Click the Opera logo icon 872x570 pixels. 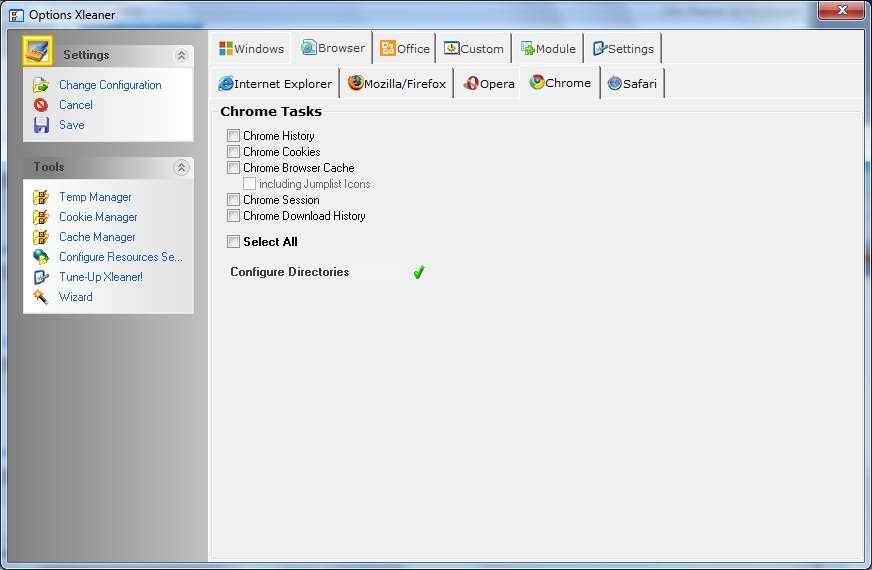click(x=471, y=83)
